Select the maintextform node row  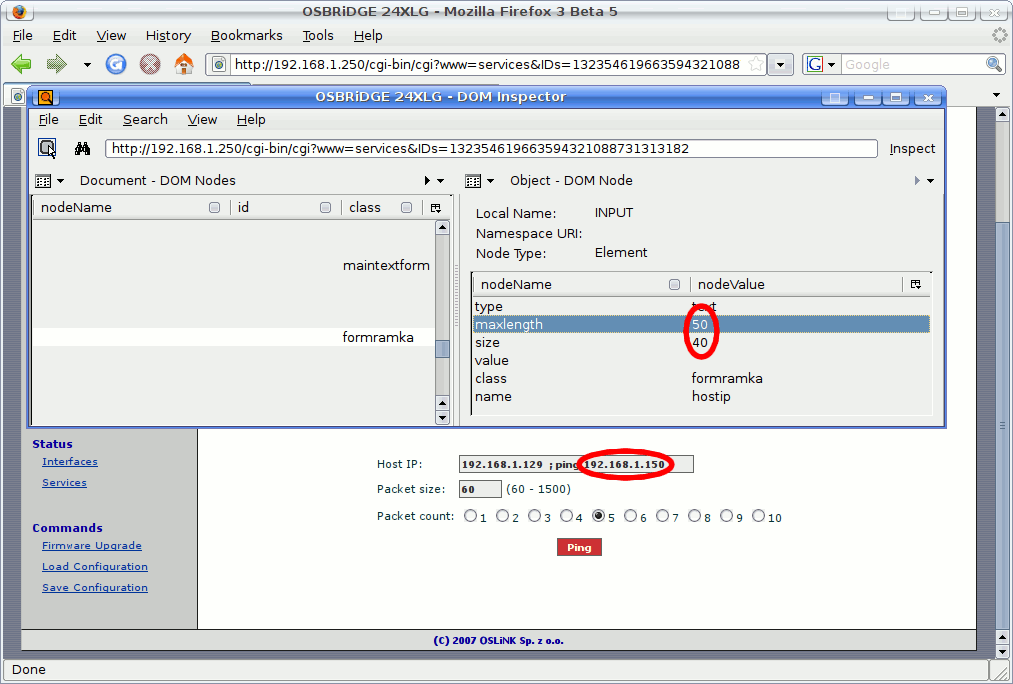pyautogui.click(x=234, y=265)
